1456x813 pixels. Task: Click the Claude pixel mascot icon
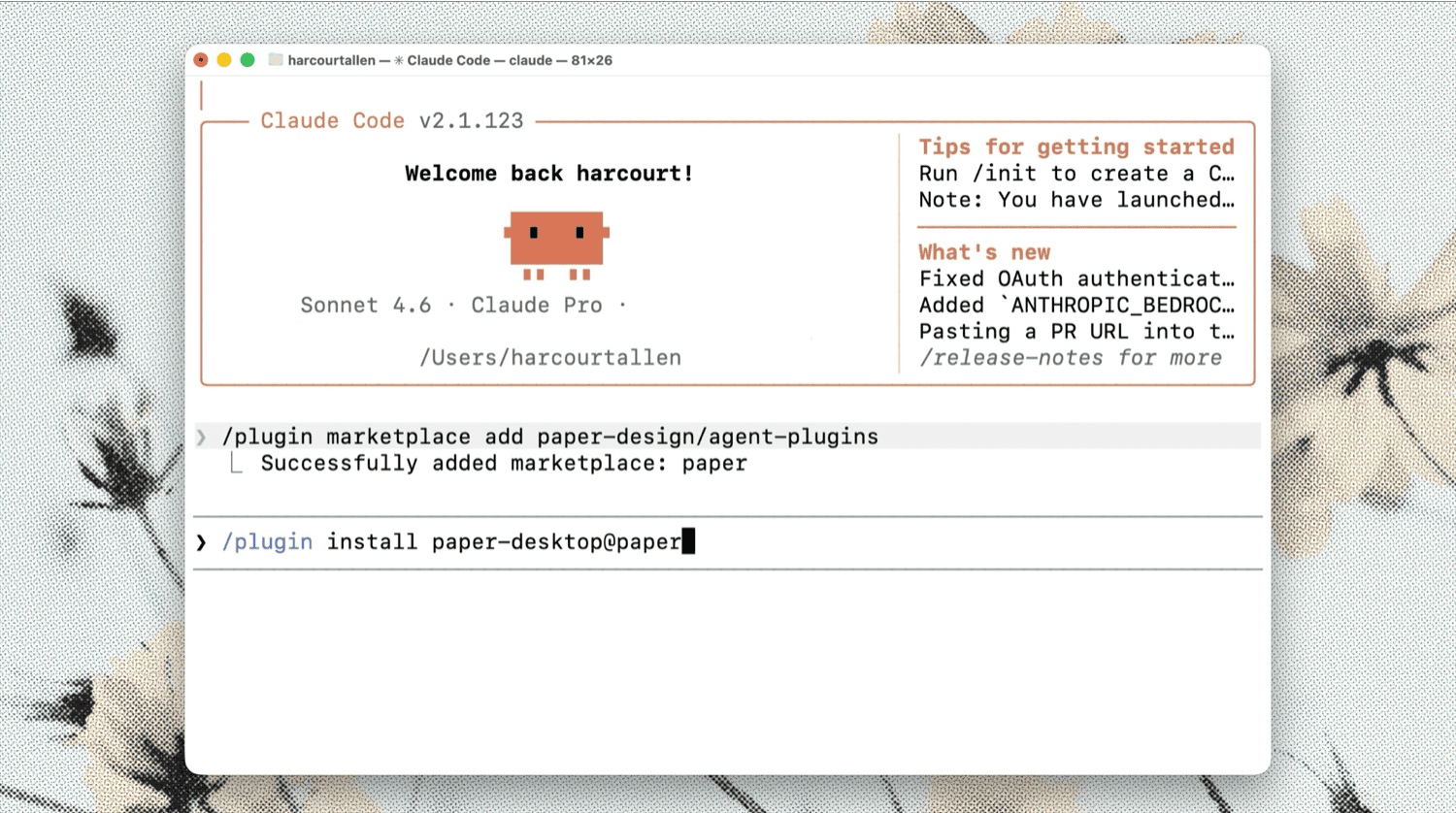tap(556, 245)
